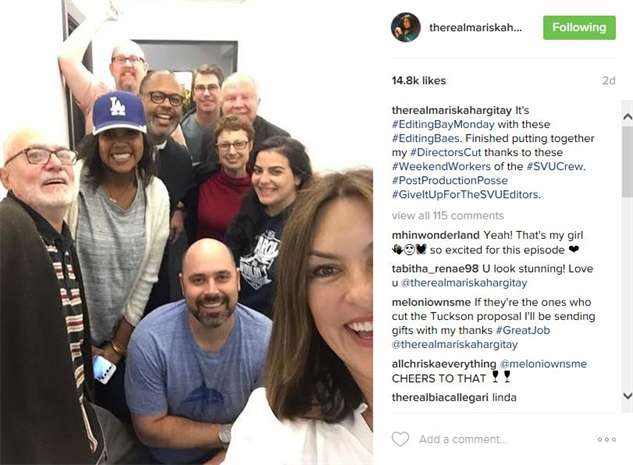Open the three-dot more options menu
The image size is (633, 465).
(607, 440)
